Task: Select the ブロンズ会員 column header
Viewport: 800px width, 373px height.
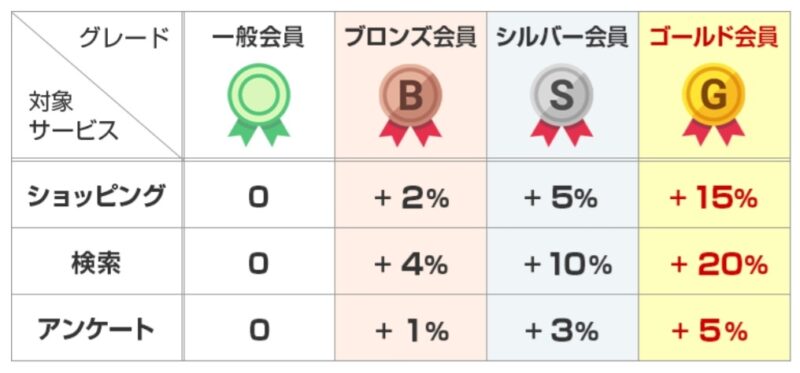Action: coord(411,38)
